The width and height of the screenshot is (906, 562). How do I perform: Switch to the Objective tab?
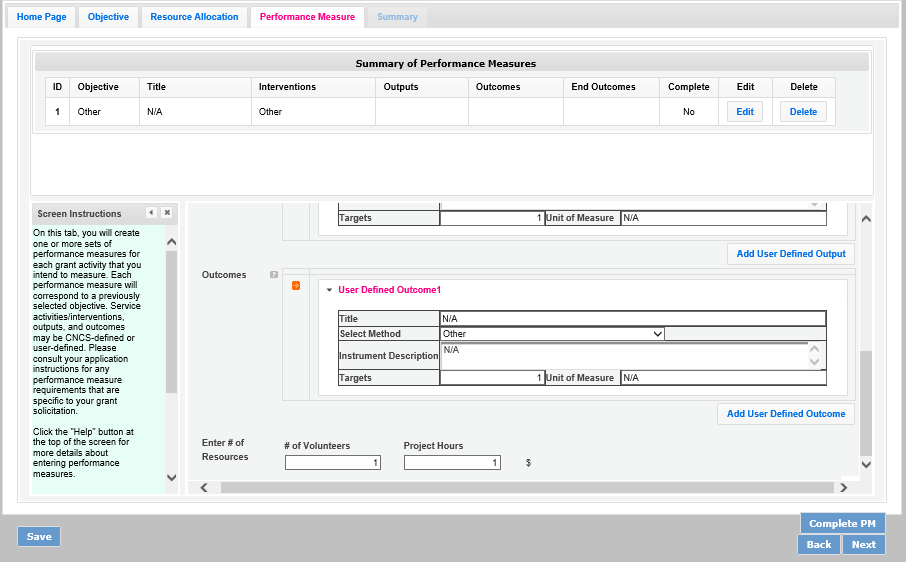pos(108,17)
